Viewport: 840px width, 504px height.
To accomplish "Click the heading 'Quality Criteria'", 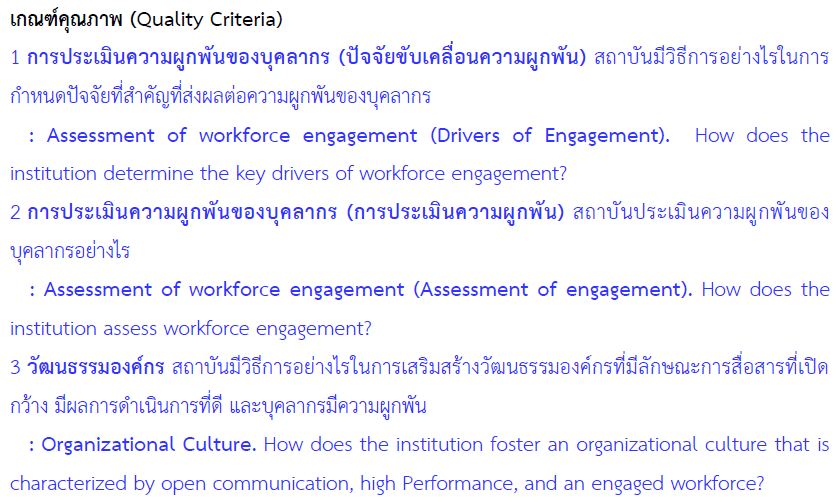I will pos(206,20).
